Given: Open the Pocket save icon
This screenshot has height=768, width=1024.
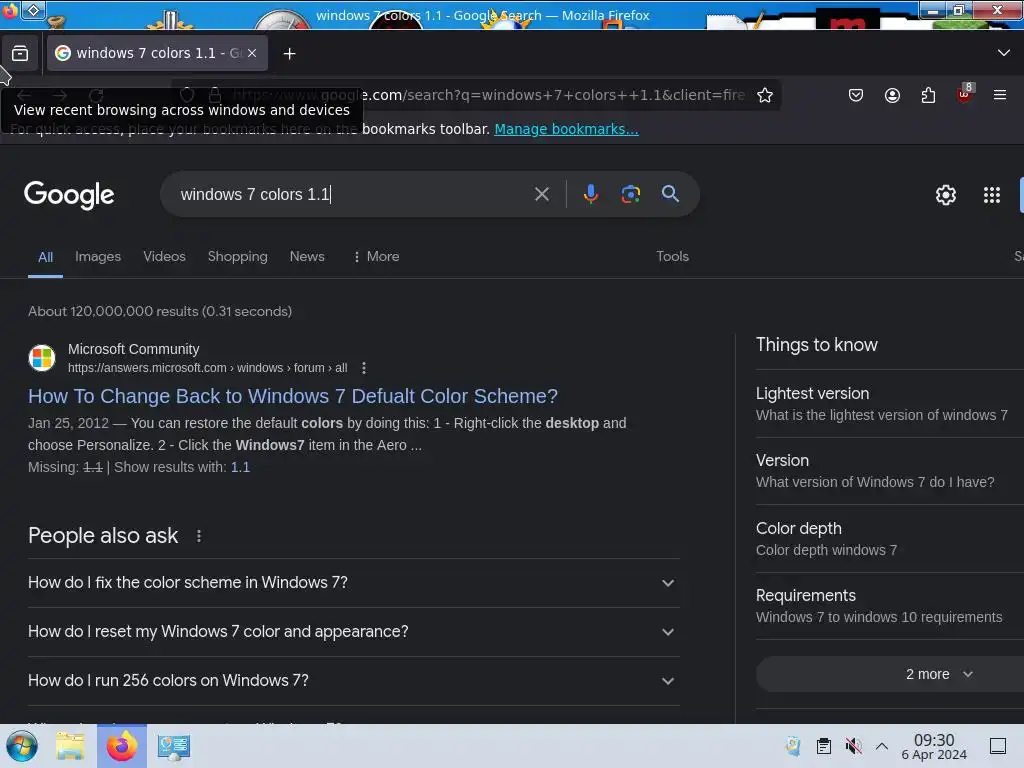Looking at the screenshot, I should point(856,95).
